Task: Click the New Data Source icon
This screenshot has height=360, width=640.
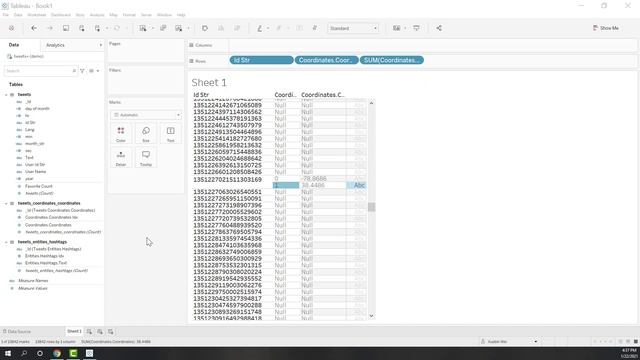Action: tap(82, 28)
